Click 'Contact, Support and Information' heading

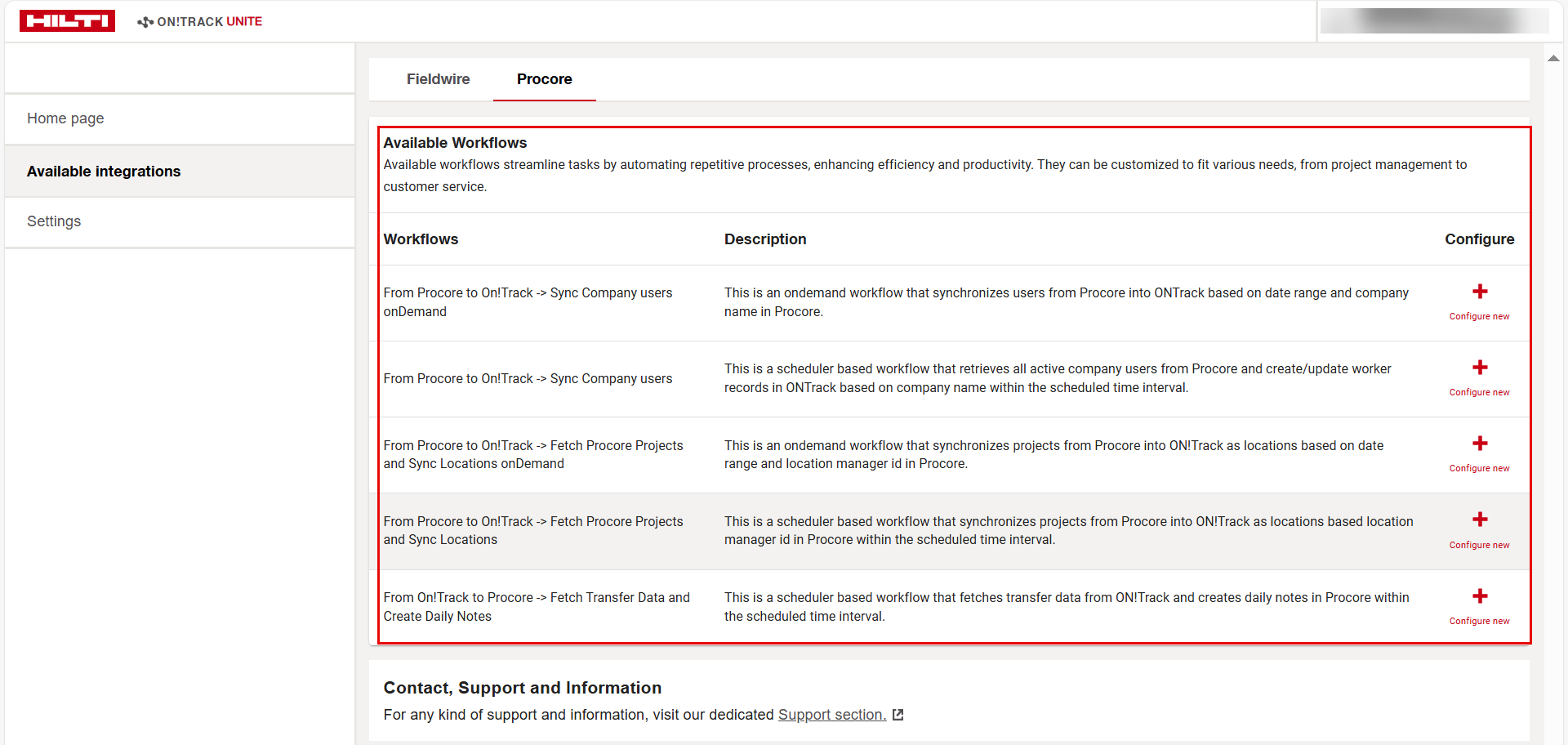click(x=523, y=688)
